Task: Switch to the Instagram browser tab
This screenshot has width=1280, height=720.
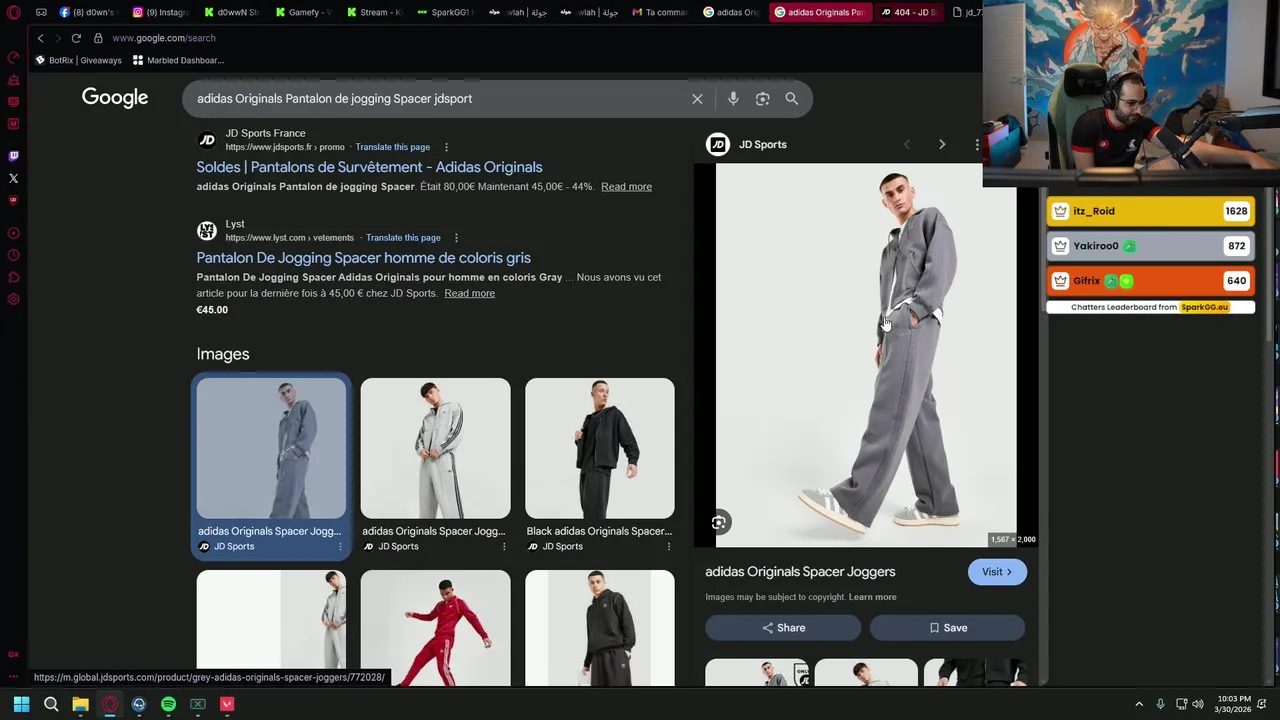Action: 160,12
